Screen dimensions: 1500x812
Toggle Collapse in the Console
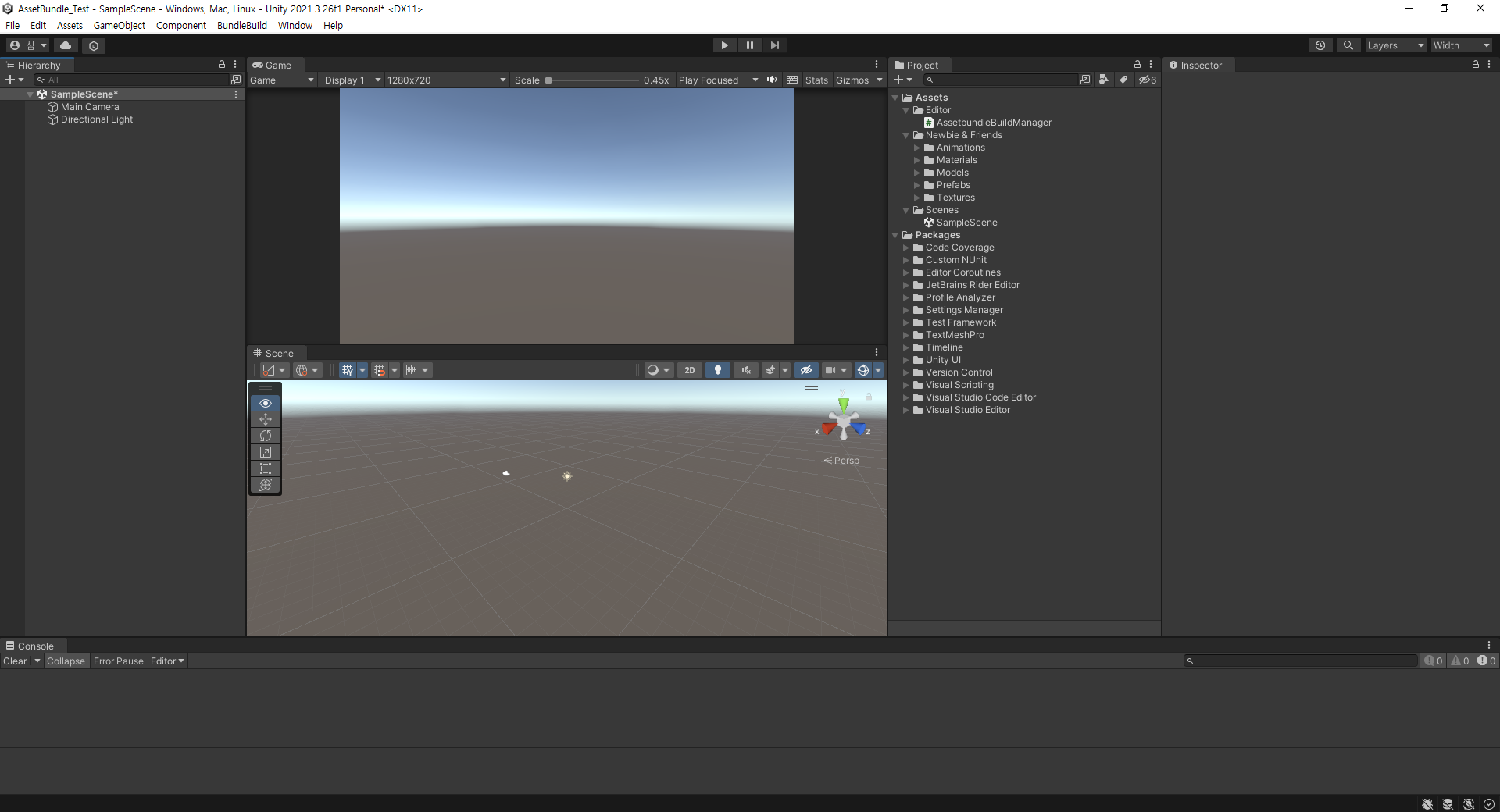click(66, 661)
